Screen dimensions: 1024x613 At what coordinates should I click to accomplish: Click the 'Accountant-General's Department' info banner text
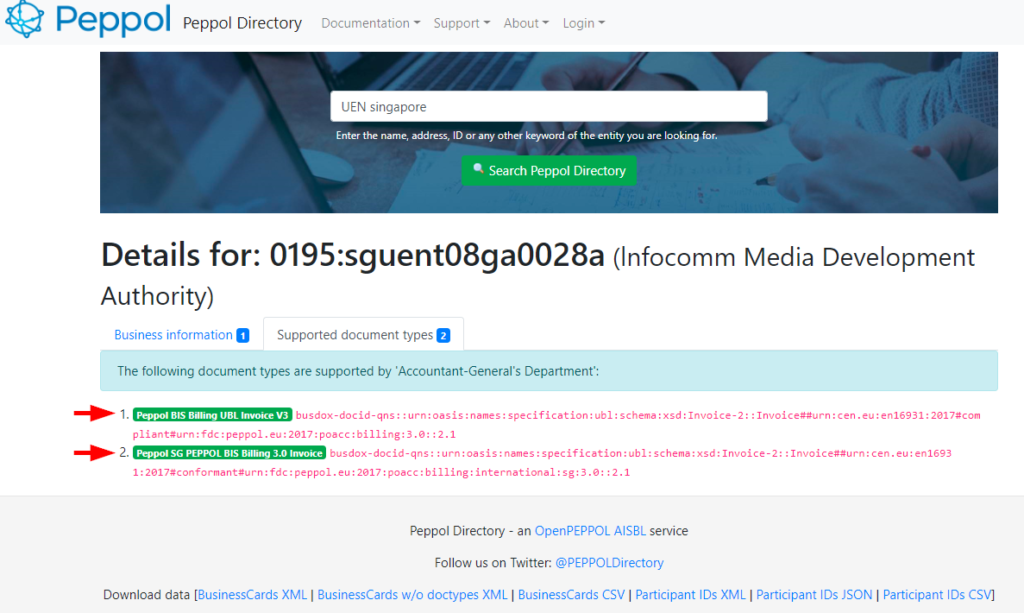[x=358, y=371]
